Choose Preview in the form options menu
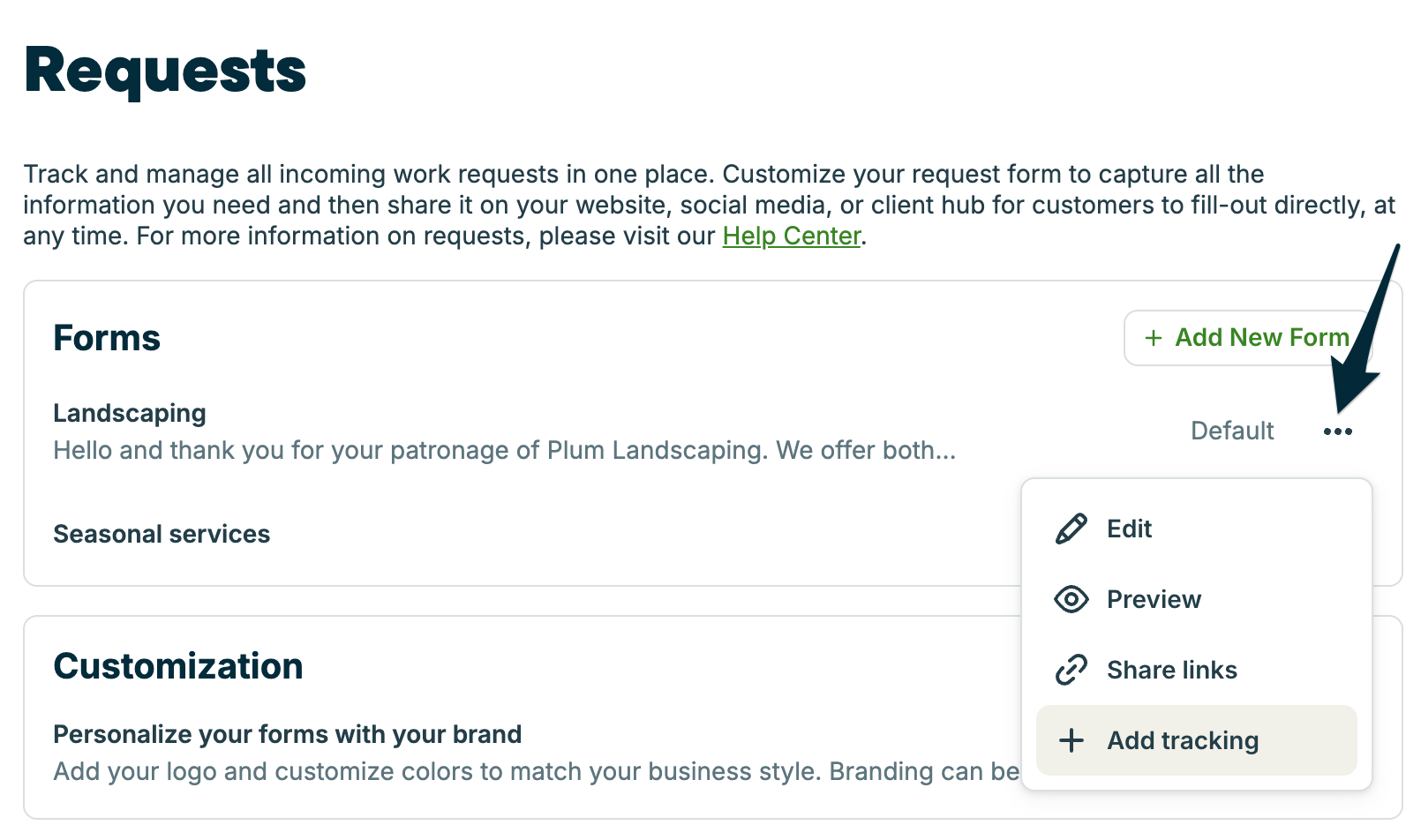Viewport: 1421px width, 840px height. [1154, 599]
